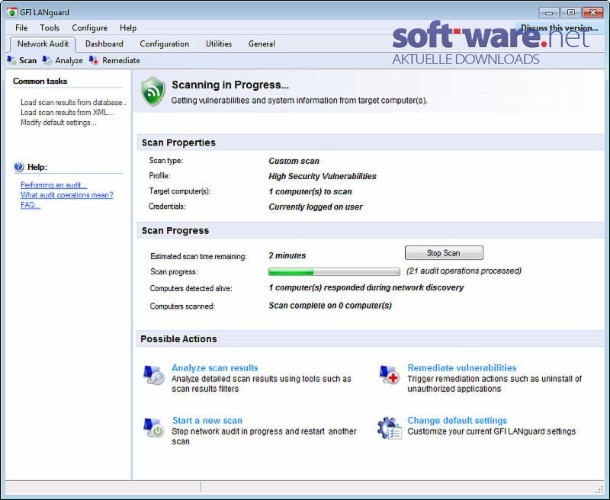The image size is (610, 500).
Task: Click the Scan toolbar label
Action: (28, 60)
